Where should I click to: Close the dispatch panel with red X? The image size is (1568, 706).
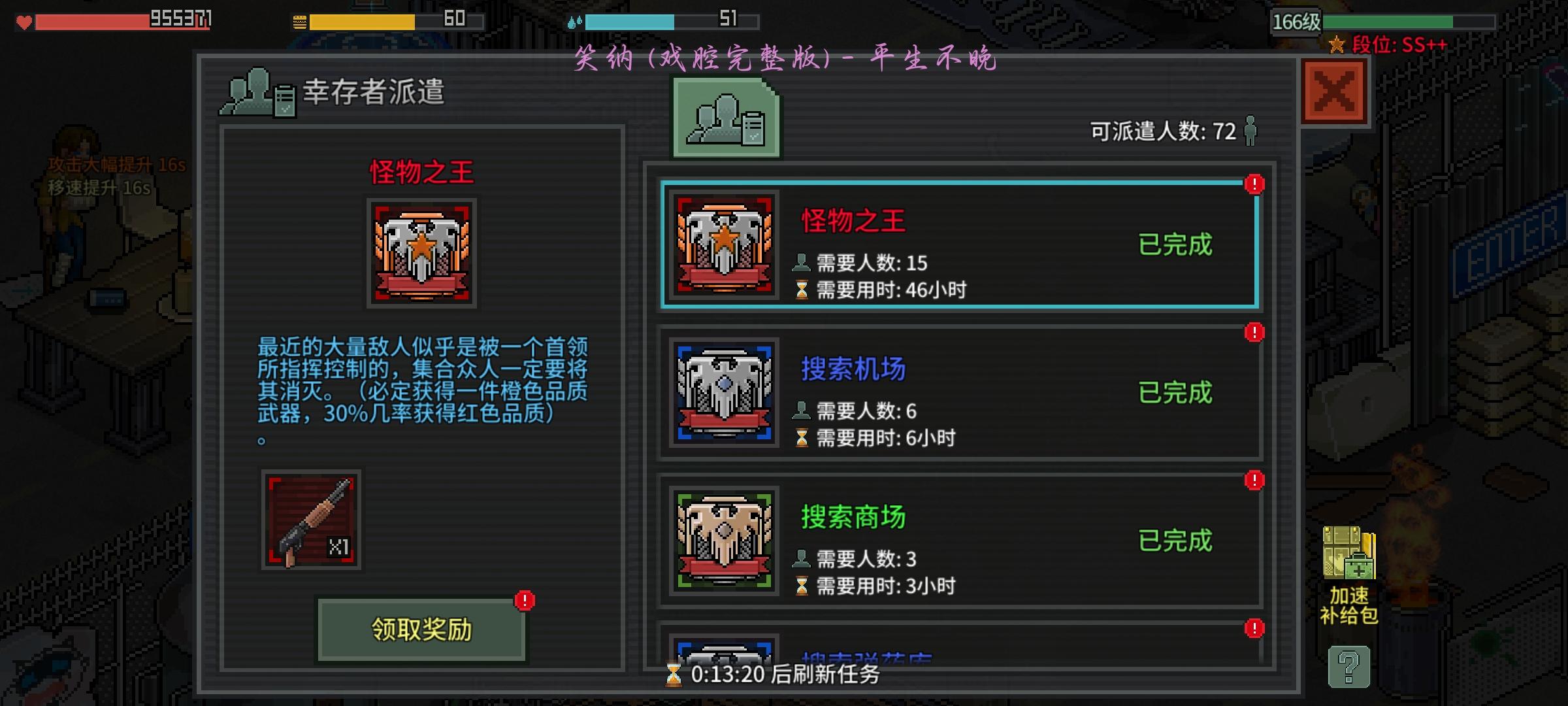1334,91
